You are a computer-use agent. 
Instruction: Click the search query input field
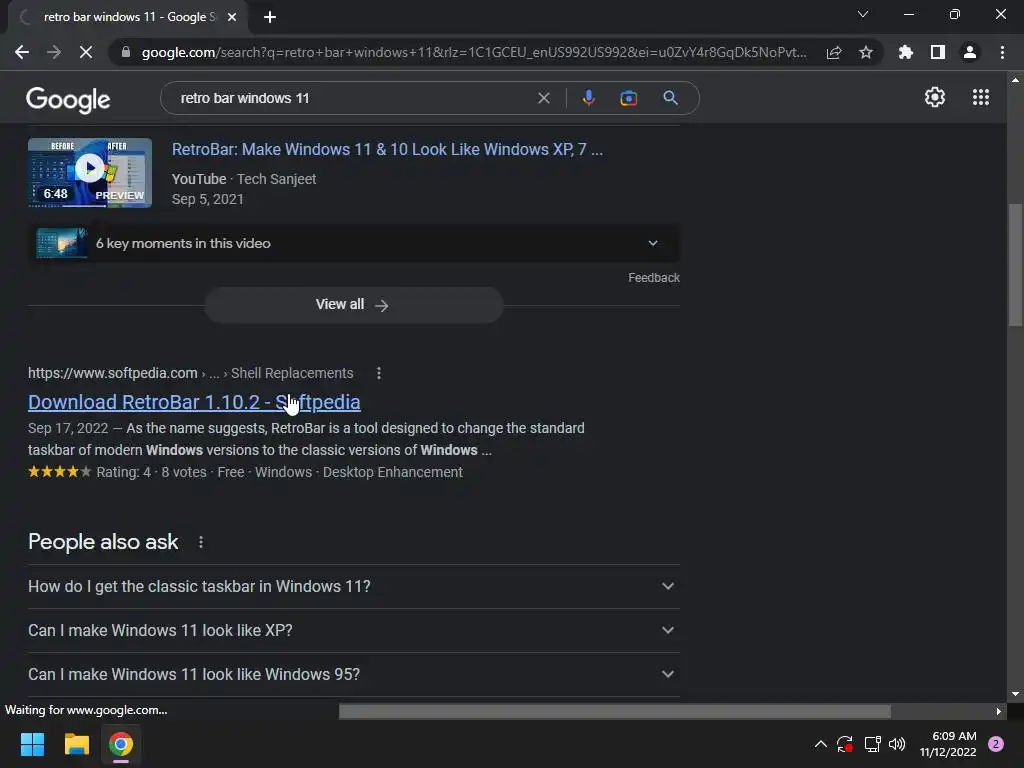click(353, 98)
